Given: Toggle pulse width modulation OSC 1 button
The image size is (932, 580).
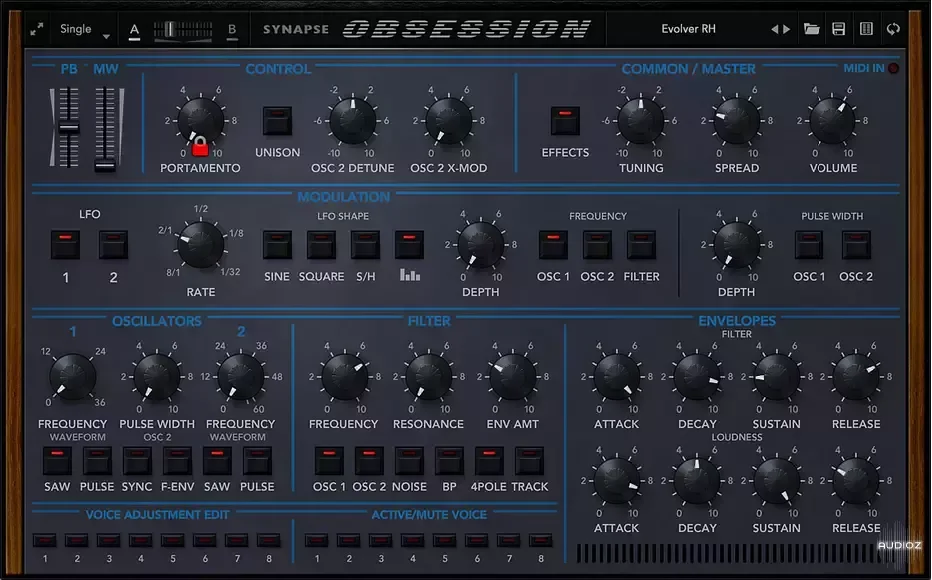Looking at the screenshot, I should click(x=809, y=245).
